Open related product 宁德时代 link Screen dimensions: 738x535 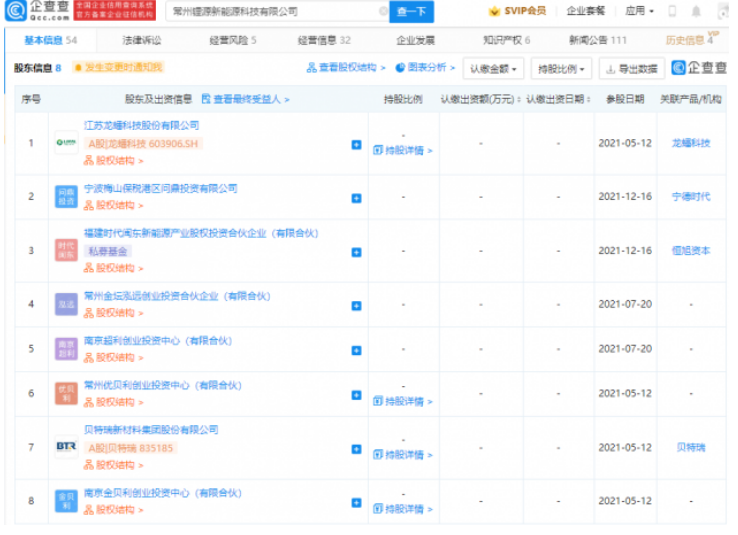pos(690,197)
